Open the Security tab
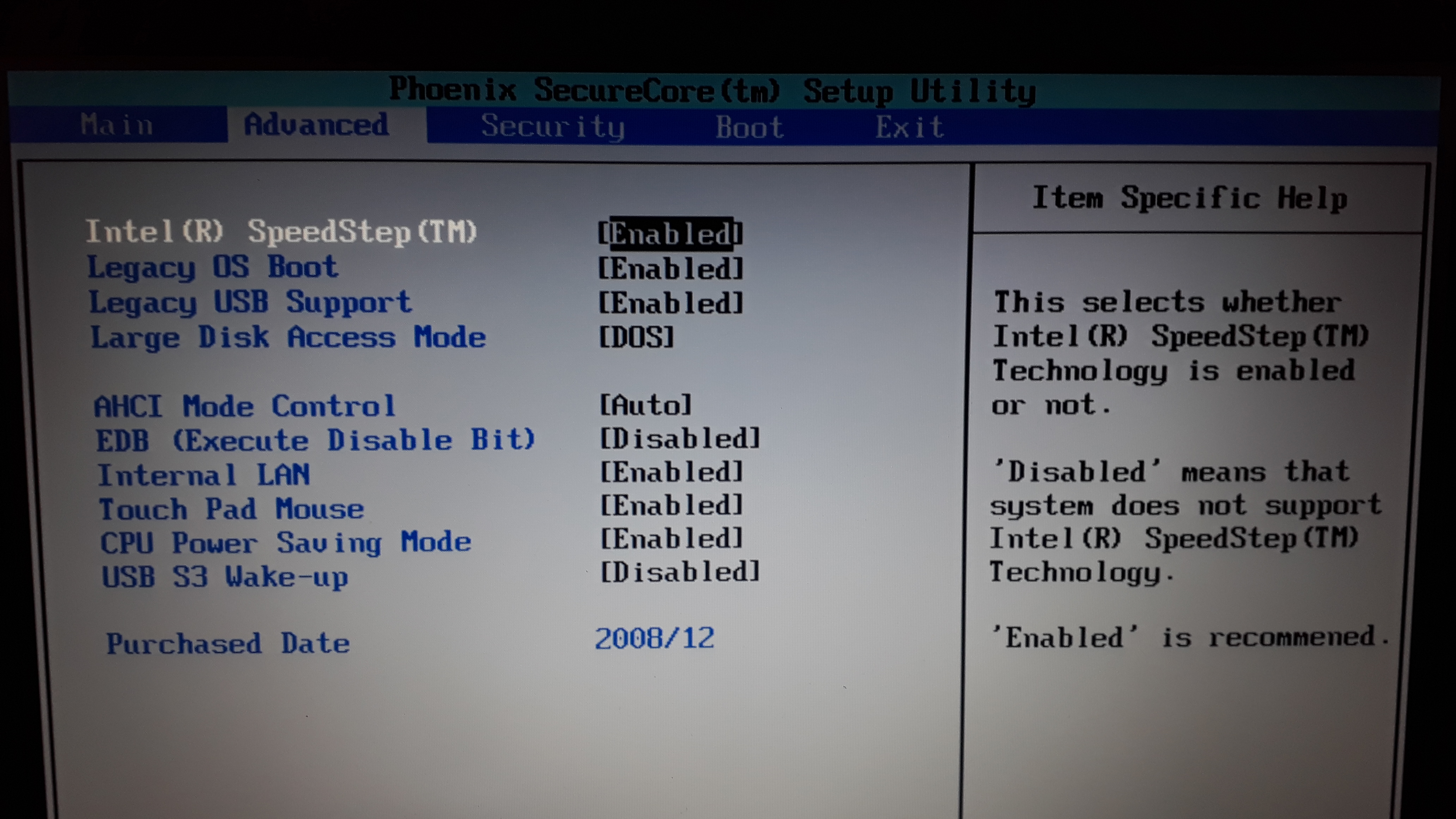Viewport: 1456px width, 819px height. (553, 127)
